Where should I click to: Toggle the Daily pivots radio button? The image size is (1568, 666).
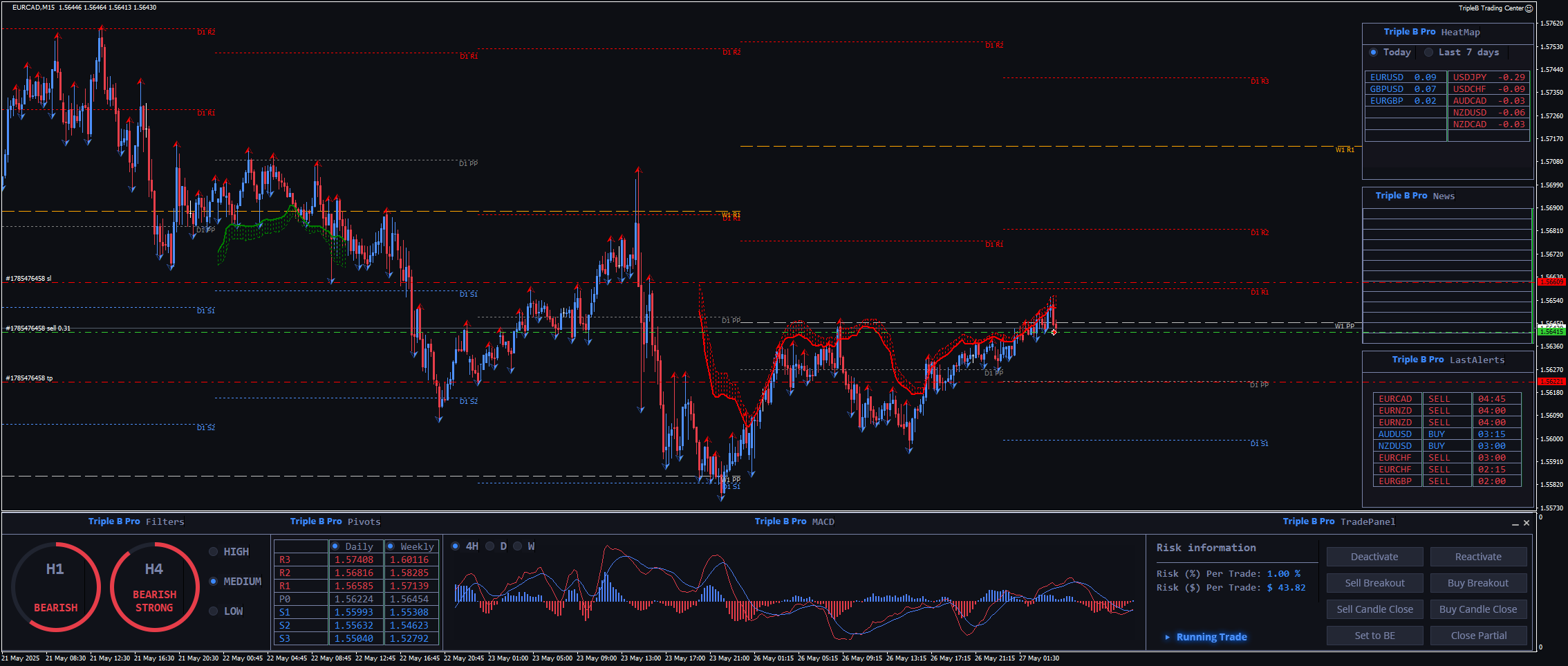pos(335,546)
